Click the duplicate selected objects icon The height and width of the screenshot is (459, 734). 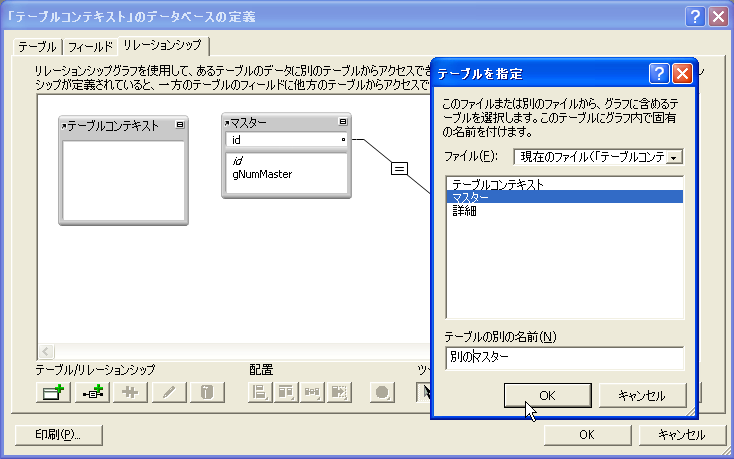[x=129, y=393]
